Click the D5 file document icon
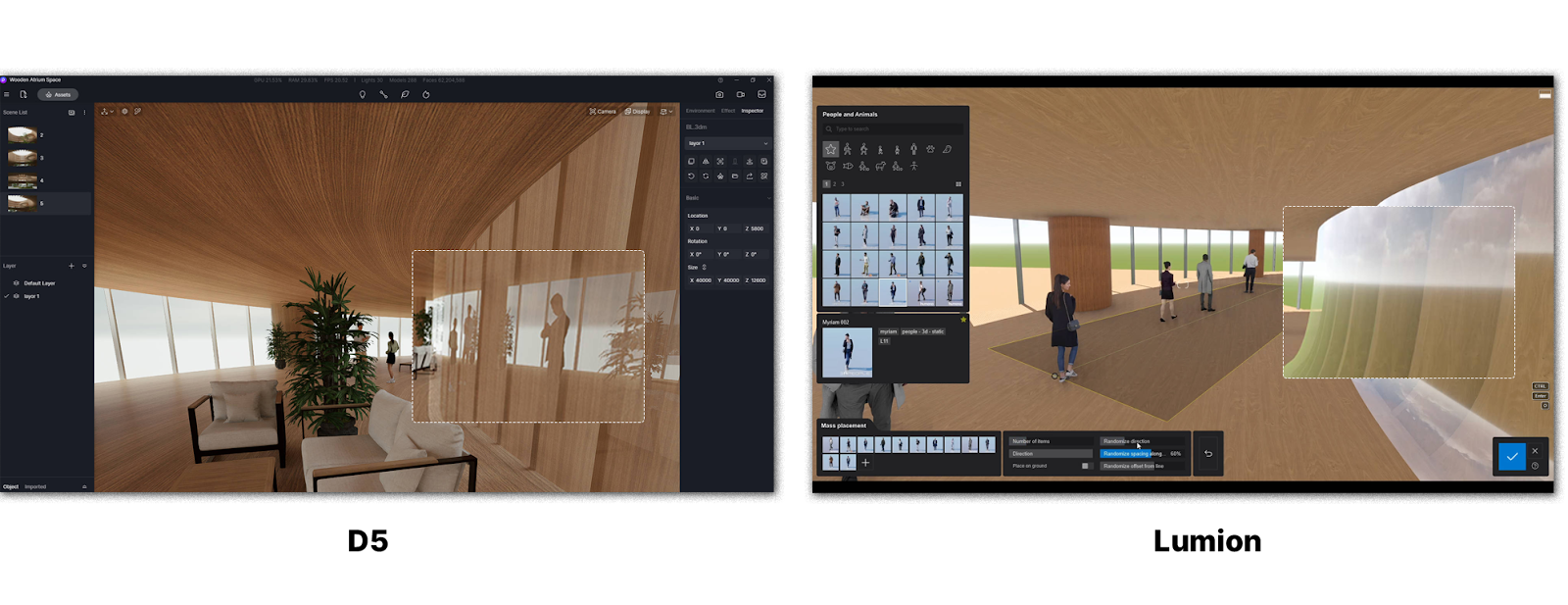This screenshot has height=605, width=1568. click(x=24, y=95)
